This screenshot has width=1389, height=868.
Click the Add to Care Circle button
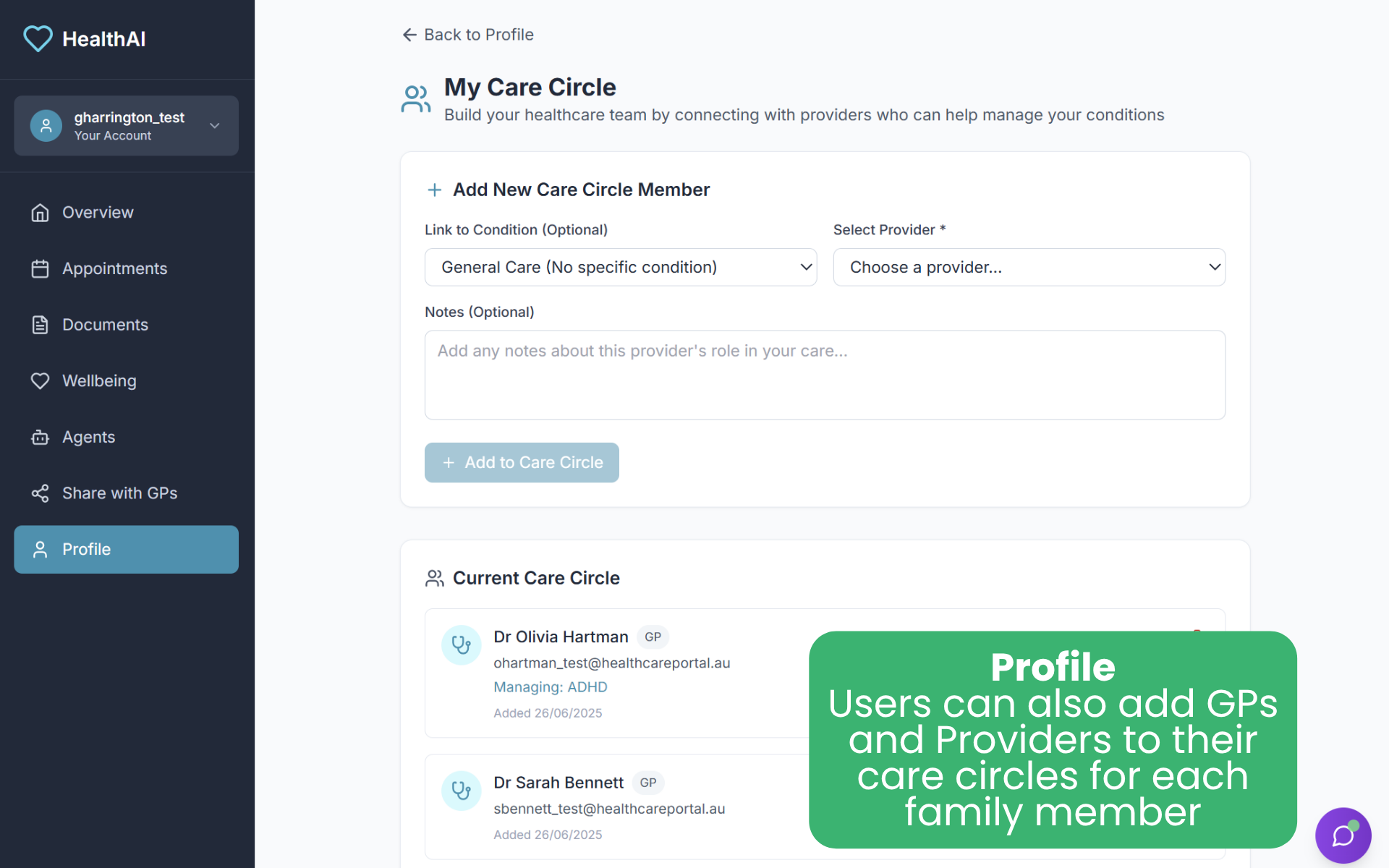coord(522,462)
